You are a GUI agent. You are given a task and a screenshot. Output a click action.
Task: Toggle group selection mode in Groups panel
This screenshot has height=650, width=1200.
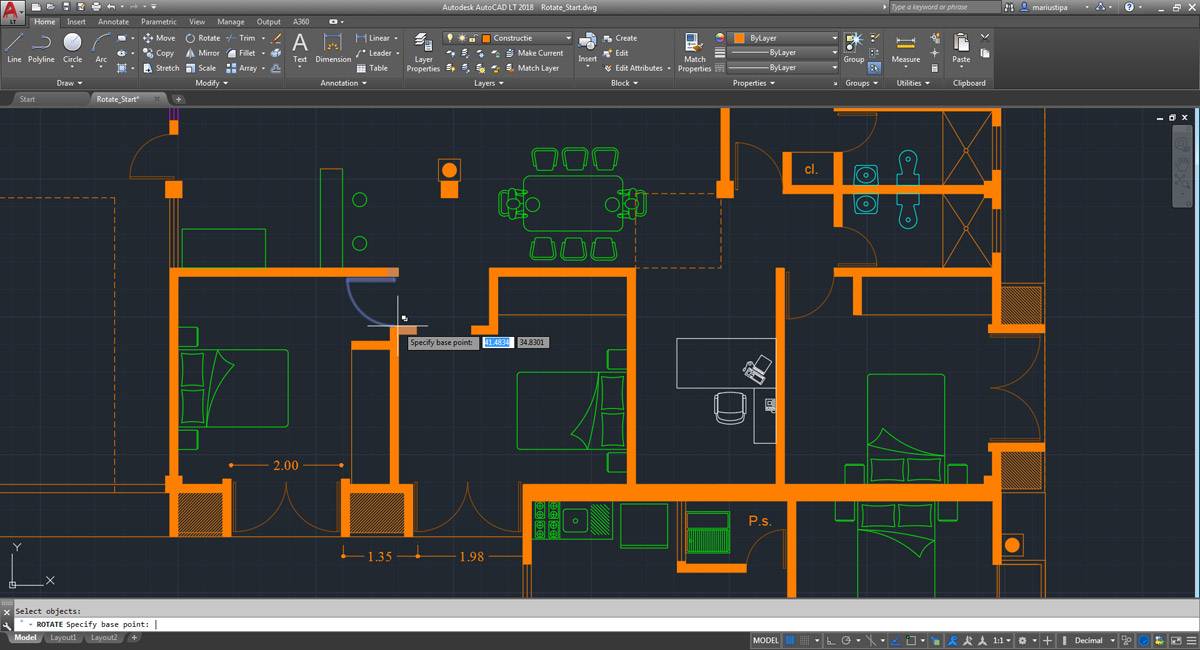click(874, 68)
